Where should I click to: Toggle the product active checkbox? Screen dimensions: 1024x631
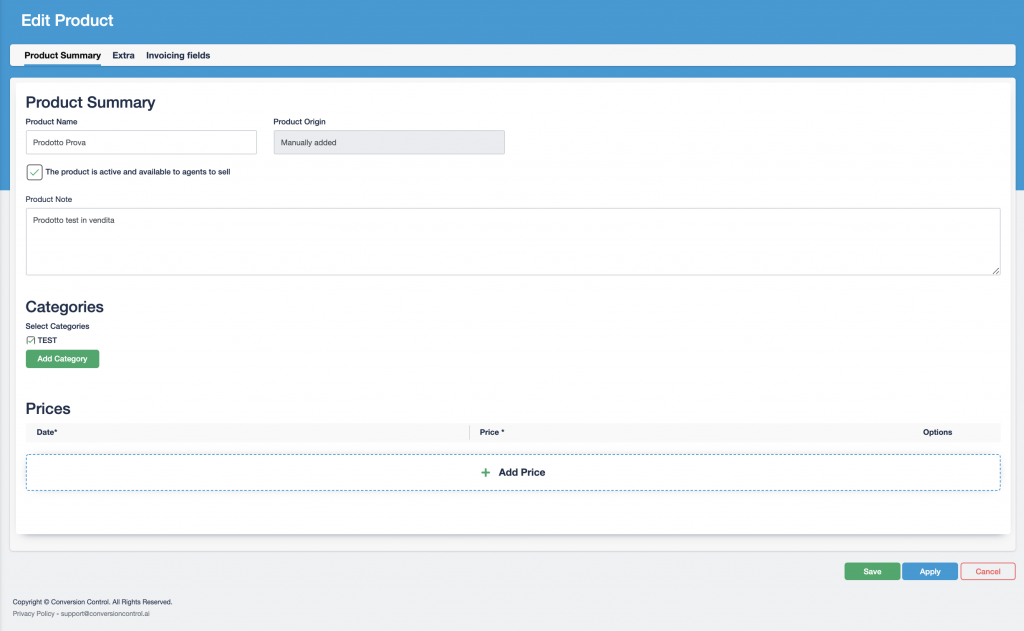click(x=34, y=172)
